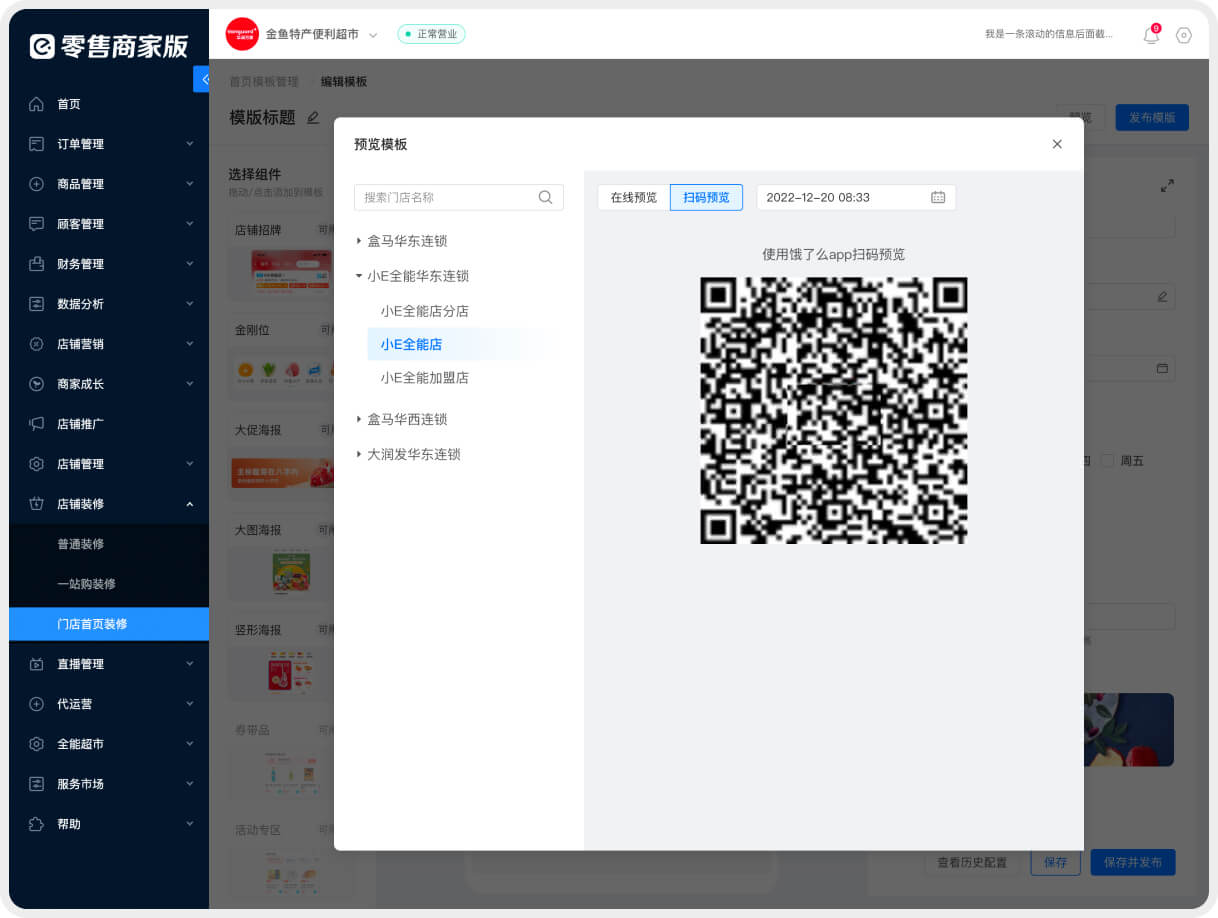This screenshot has width=1218, height=918.
Task: Open the 首页 home icon in sidebar
Action: [37, 104]
